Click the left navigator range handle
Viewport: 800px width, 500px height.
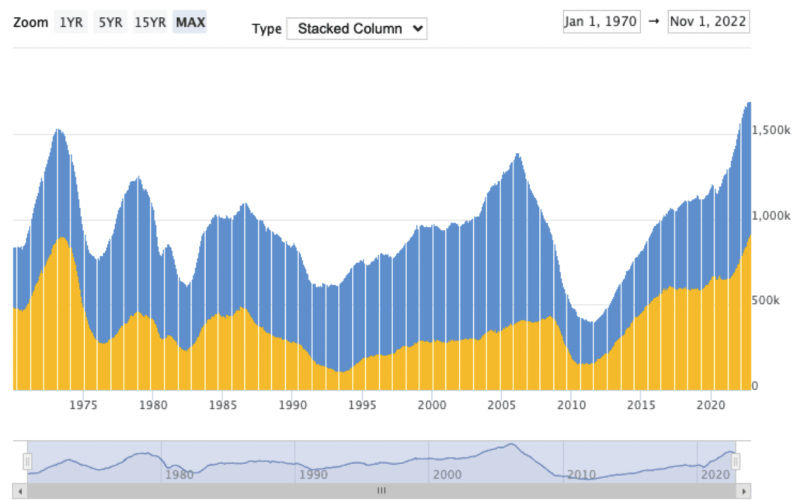click(28, 461)
